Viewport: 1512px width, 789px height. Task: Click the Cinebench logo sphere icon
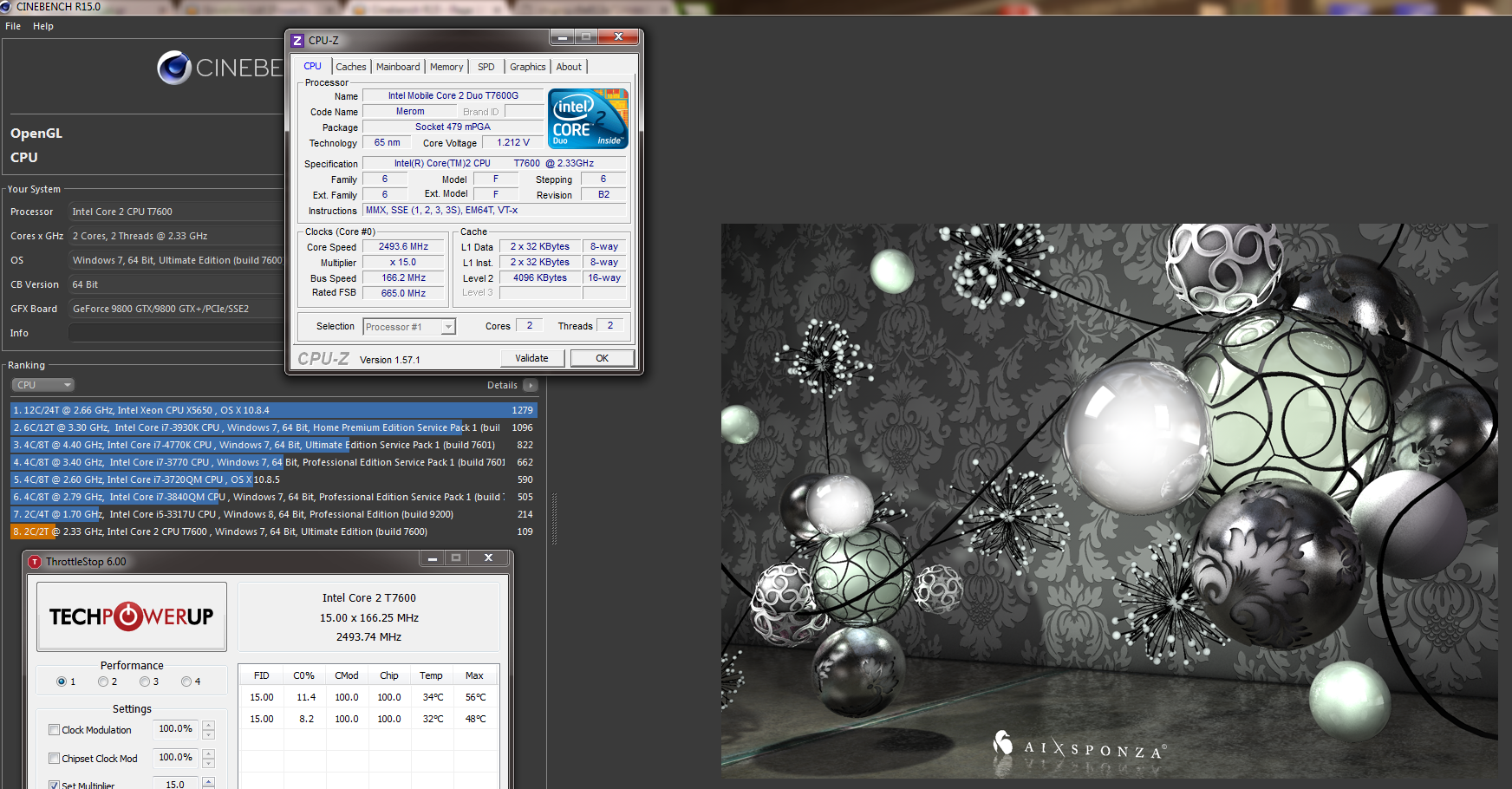click(x=174, y=68)
